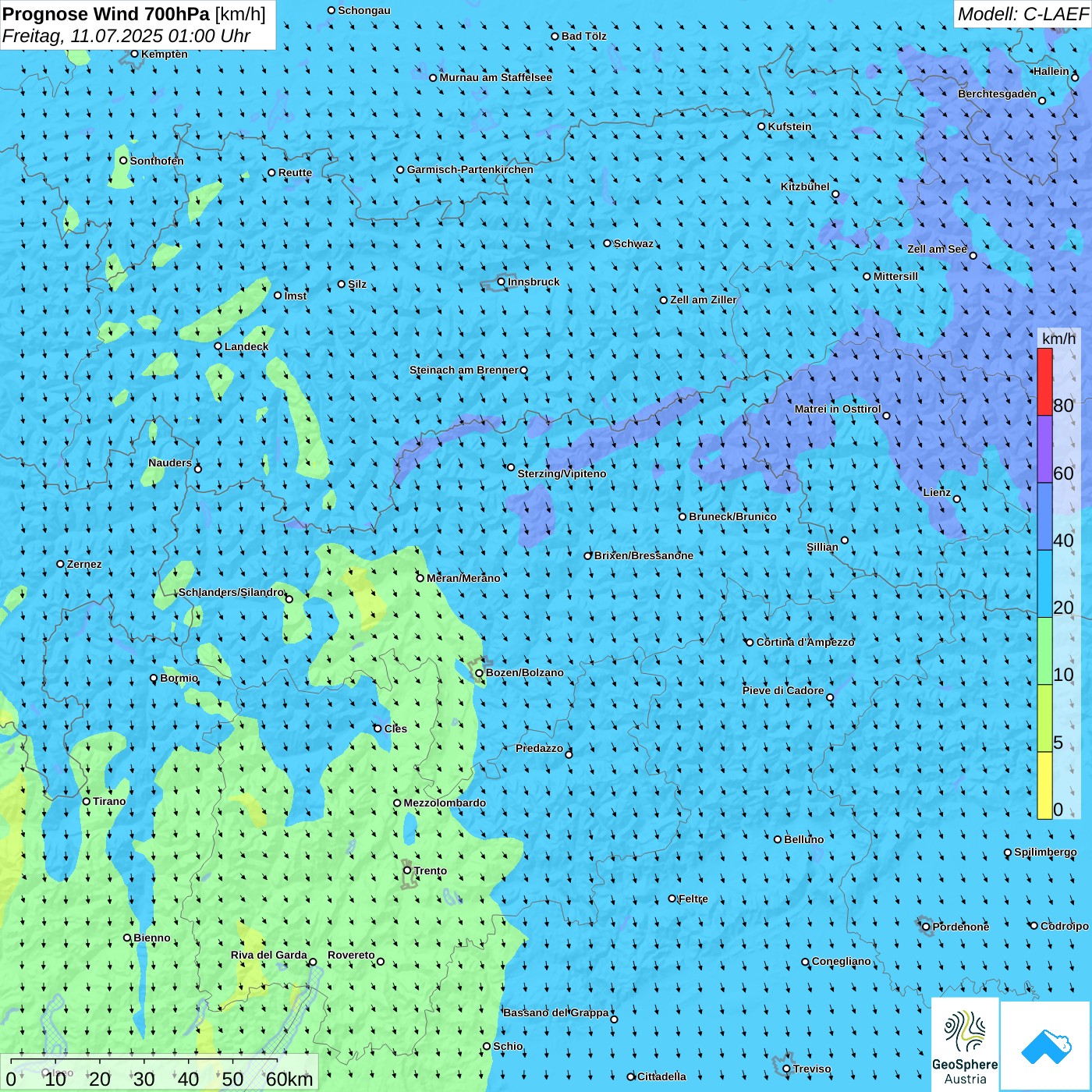
Task: Click the Brixen/Bressanone label
Action: (643, 555)
